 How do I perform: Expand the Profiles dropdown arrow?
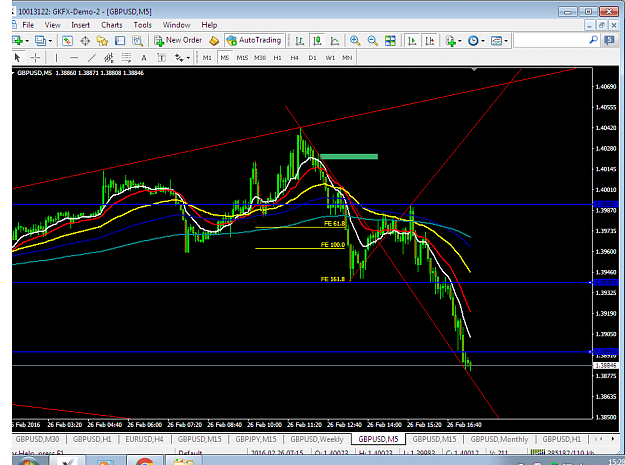(x=50, y=41)
